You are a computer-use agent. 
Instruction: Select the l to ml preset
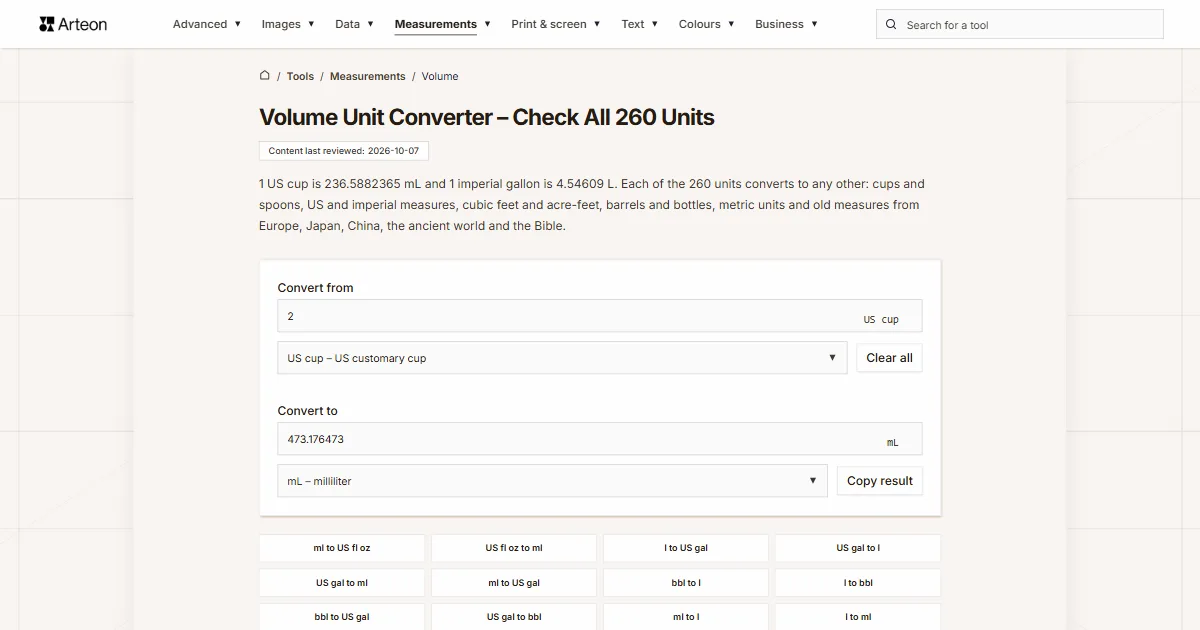click(858, 617)
